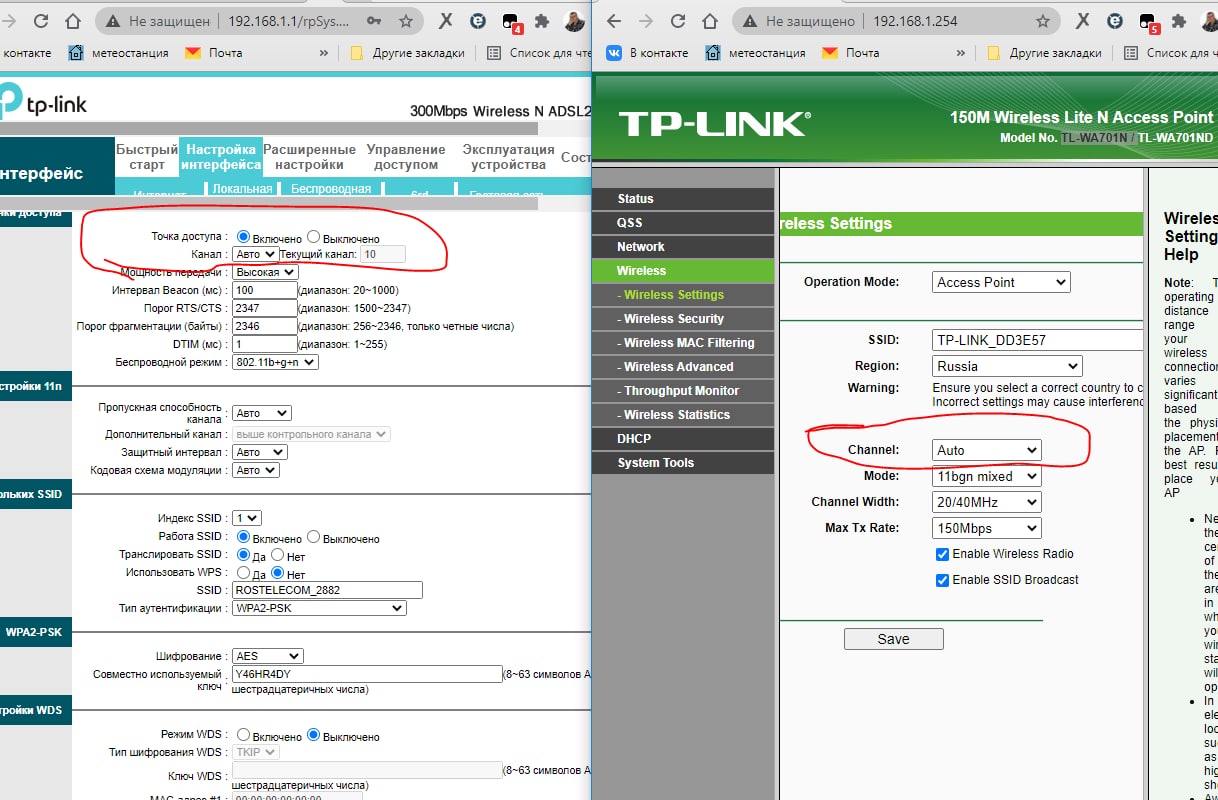Open 'метеостанция' bookmark in right browser
Screen dimensions: 1218x800
pyautogui.click(x=755, y=53)
